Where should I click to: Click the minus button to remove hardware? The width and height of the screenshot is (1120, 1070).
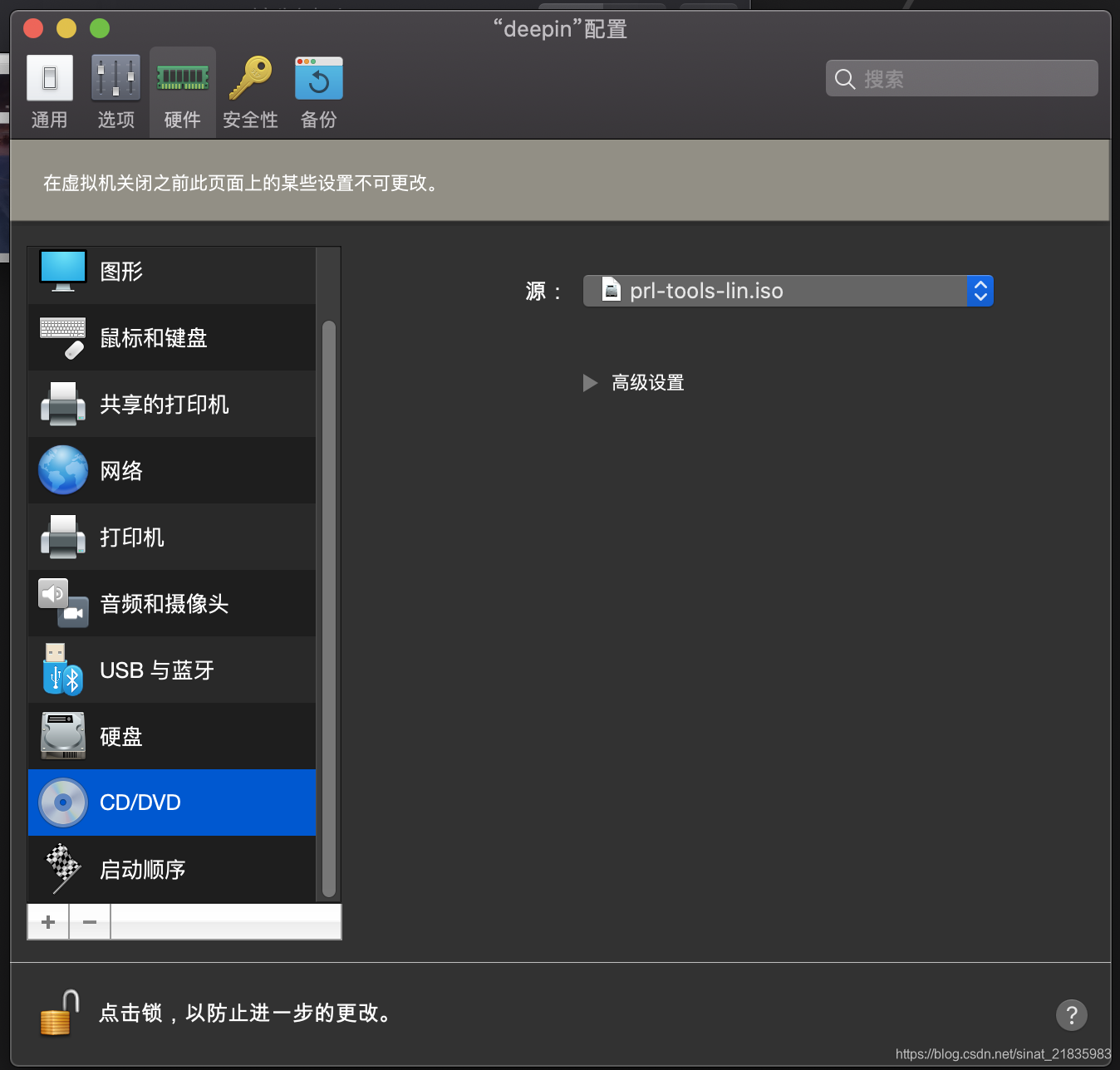pyautogui.click(x=90, y=922)
